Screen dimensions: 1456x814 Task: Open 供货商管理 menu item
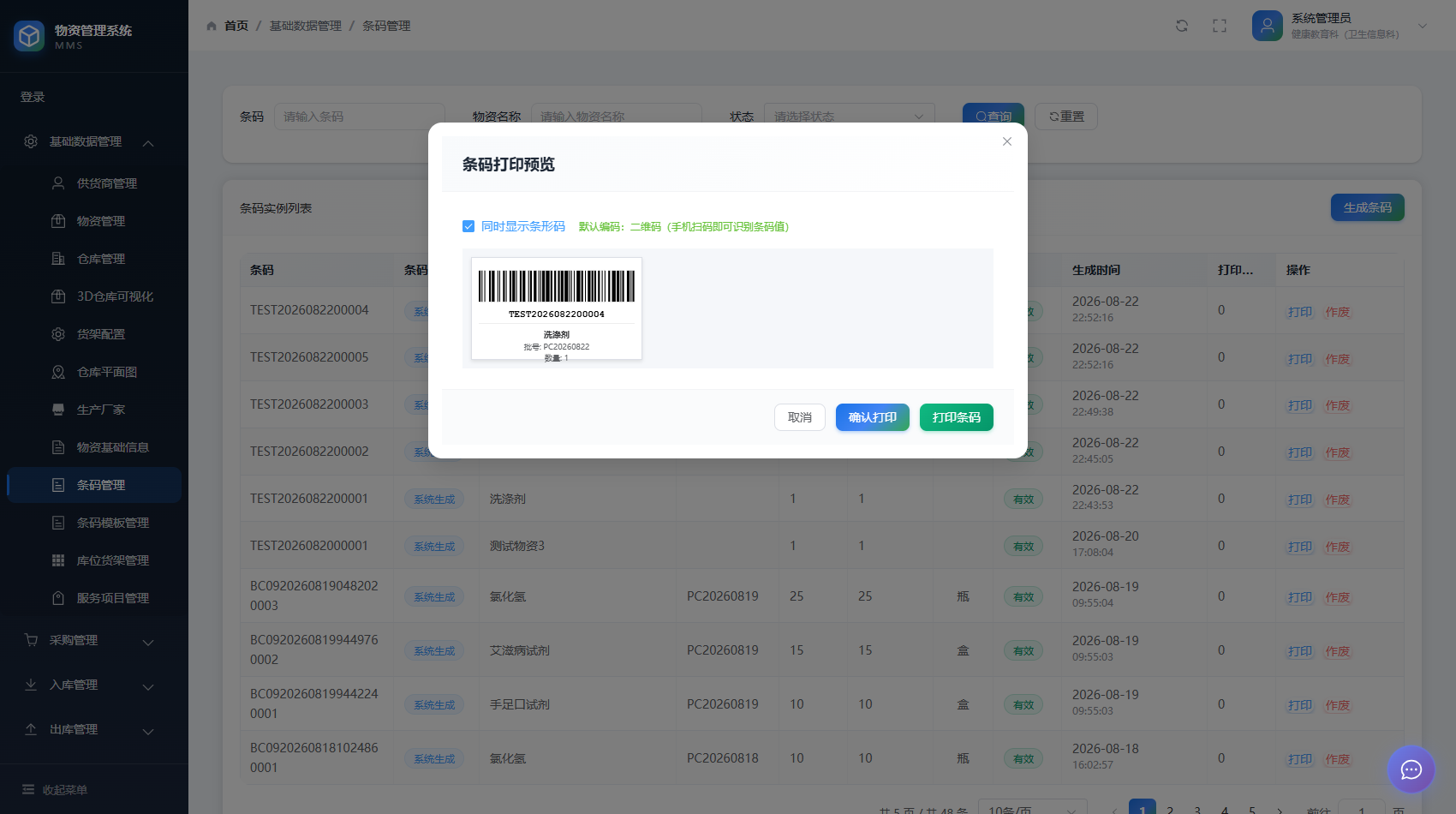(x=94, y=183)
